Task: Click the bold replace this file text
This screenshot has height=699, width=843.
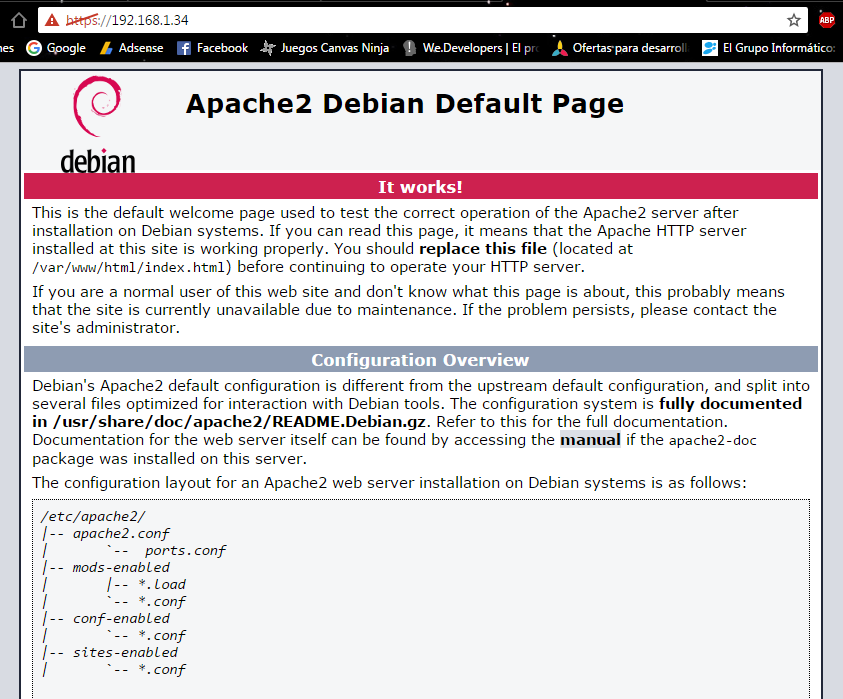Action: click(483, 249)
